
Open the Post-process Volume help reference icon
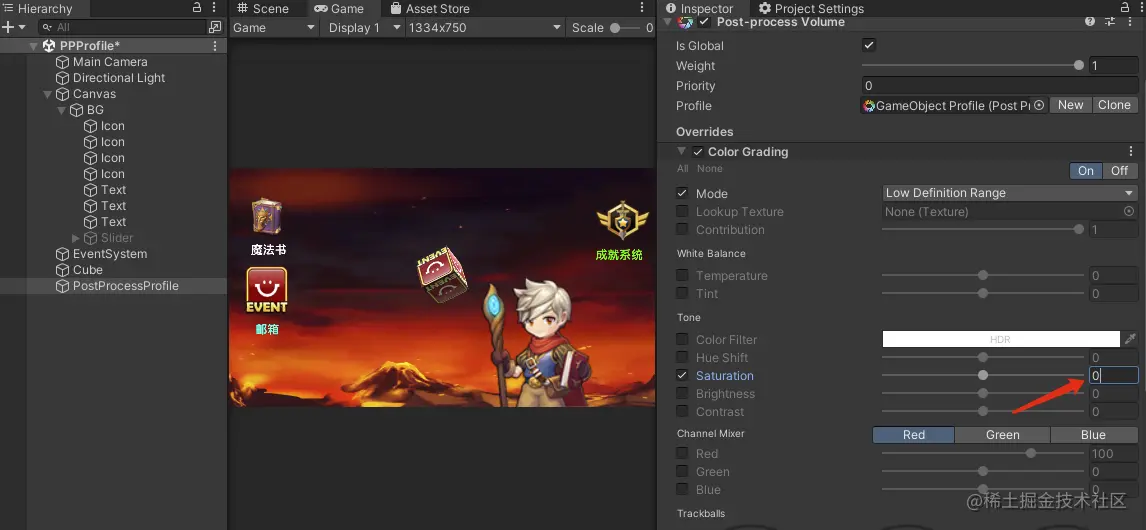(x=1090, y=22)
